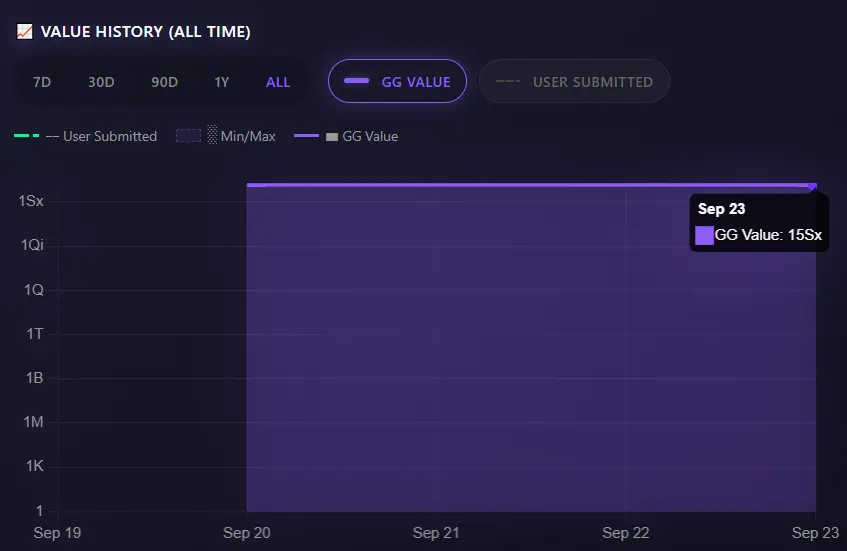Click the 1Sx y-axis label
Screen dimensions: 847x551
pyautogui.click(x=31, y=201)
